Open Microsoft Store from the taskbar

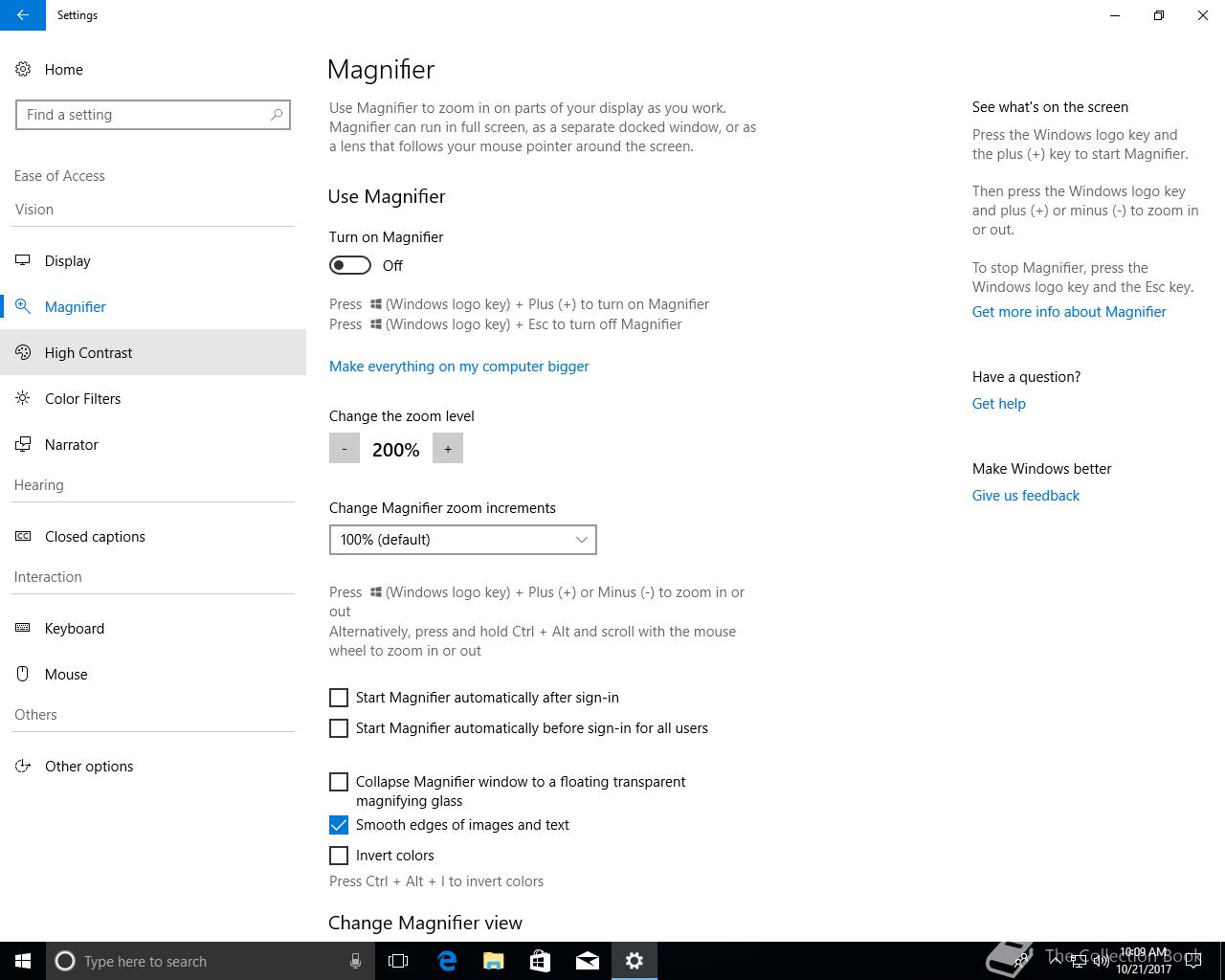click(540, 961)
